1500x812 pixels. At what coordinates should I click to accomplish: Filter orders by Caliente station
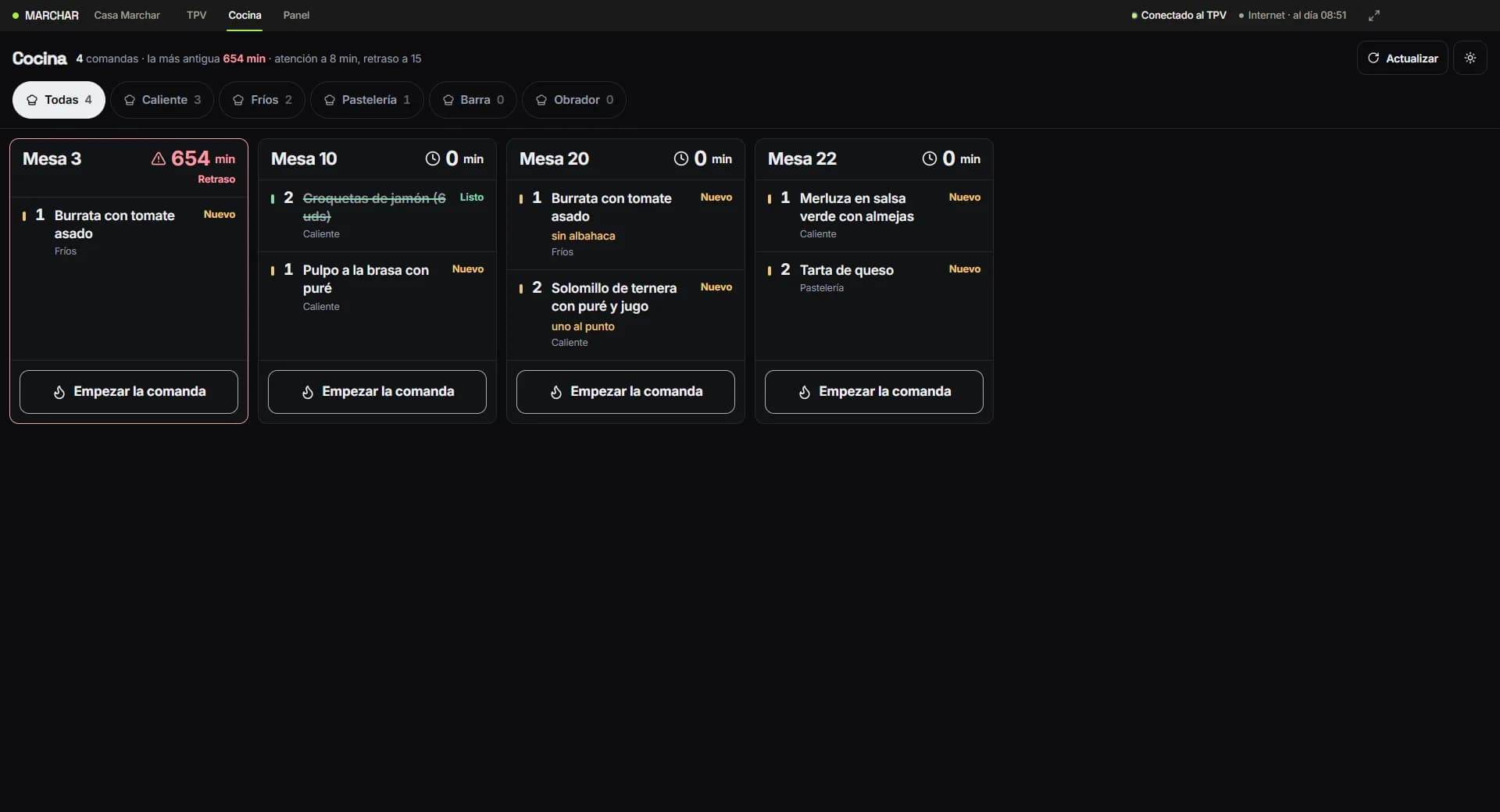tap(162, 100)
